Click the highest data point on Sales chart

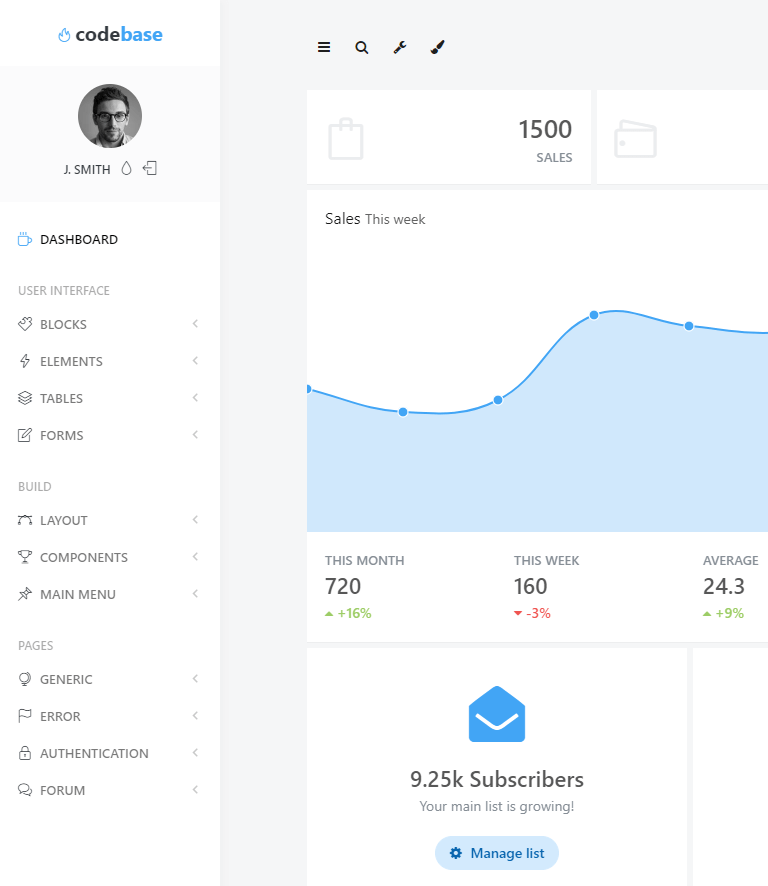click(594, 315)
